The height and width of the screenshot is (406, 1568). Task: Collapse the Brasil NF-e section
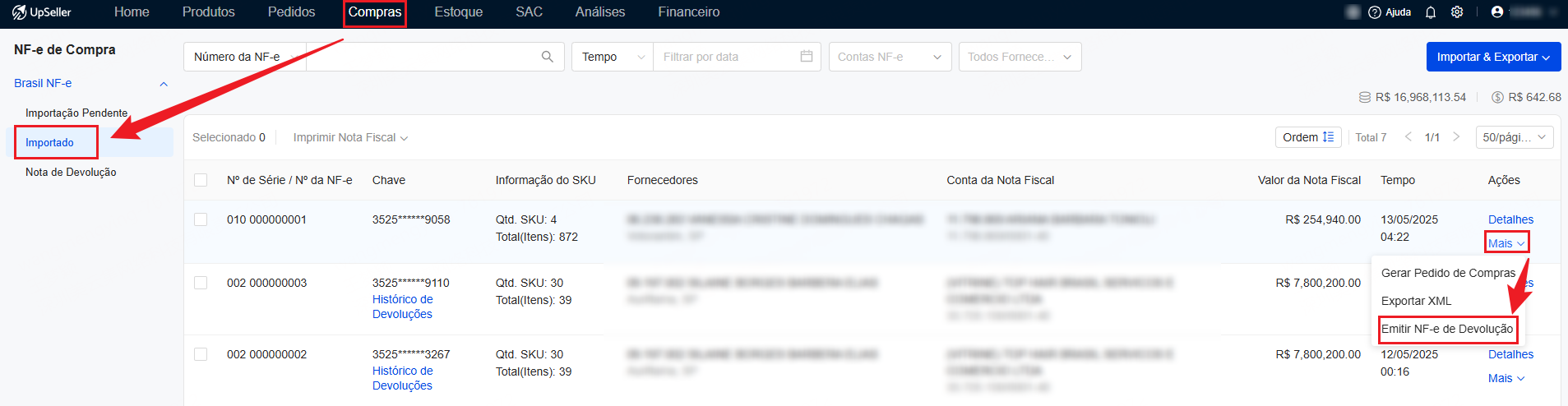click(164, 84)
